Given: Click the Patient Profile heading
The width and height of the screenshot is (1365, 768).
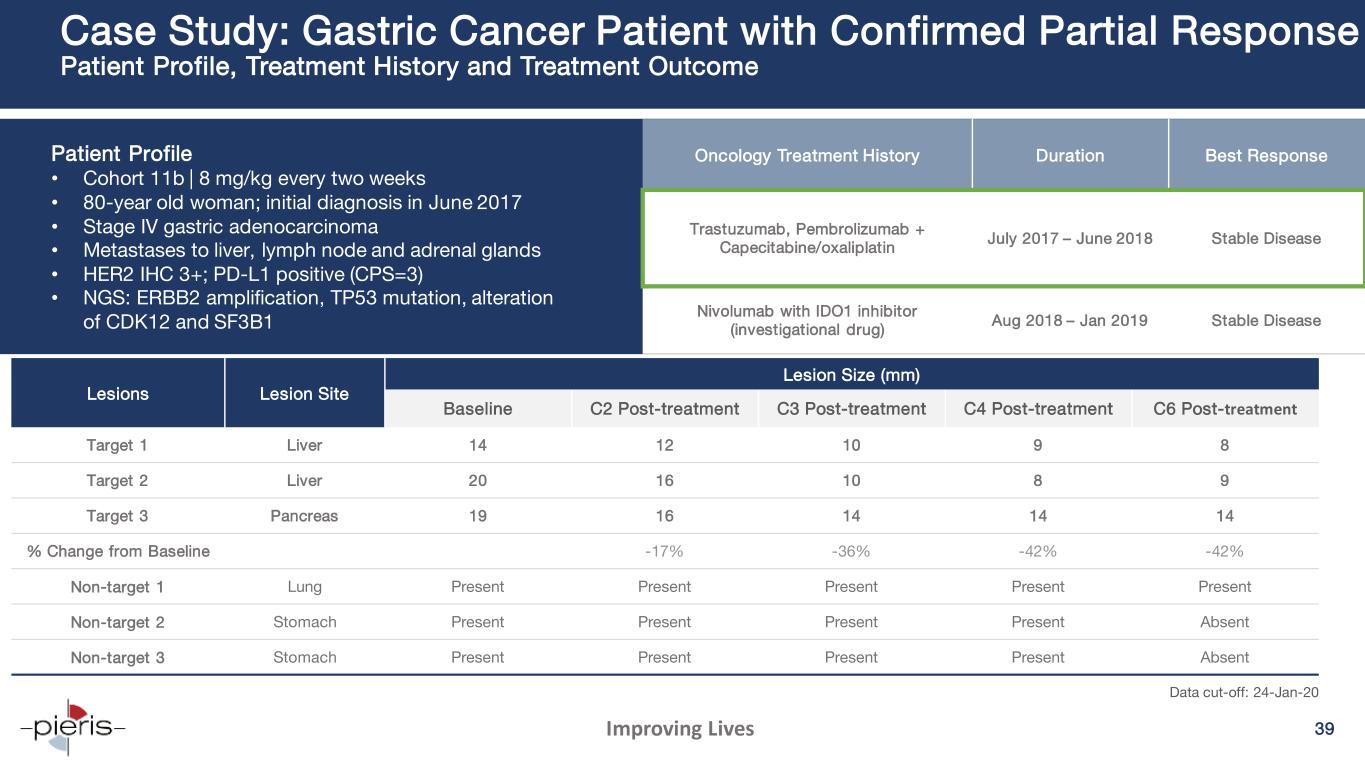Looking at the screenshot, I should (121, 154).
